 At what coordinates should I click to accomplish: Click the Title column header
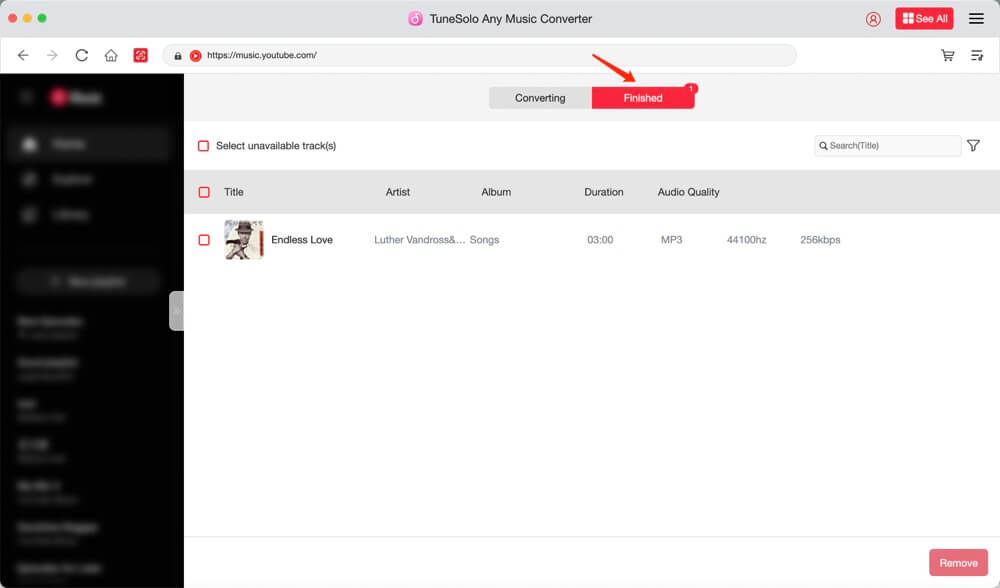pos(233,192)
